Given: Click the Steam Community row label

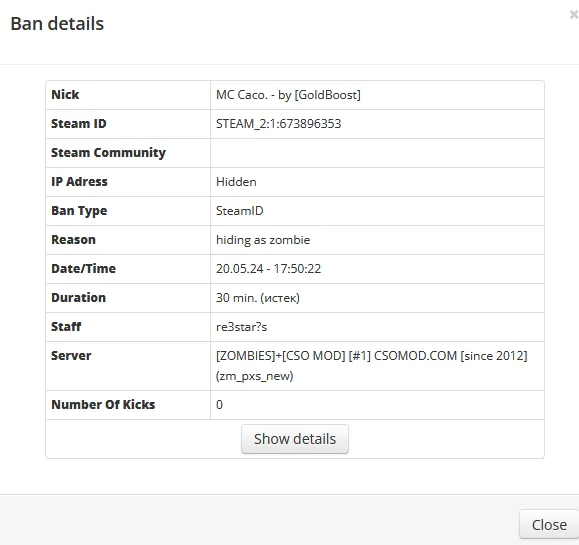Looking at the screenshot, I should [x=108, y=153].
